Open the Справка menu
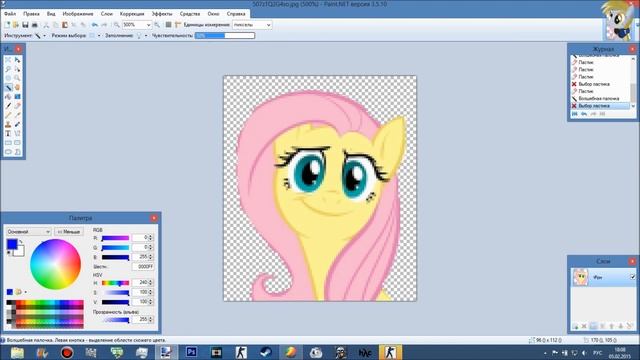The width and height of the screenshot is (640, 360). coord(236,14)
